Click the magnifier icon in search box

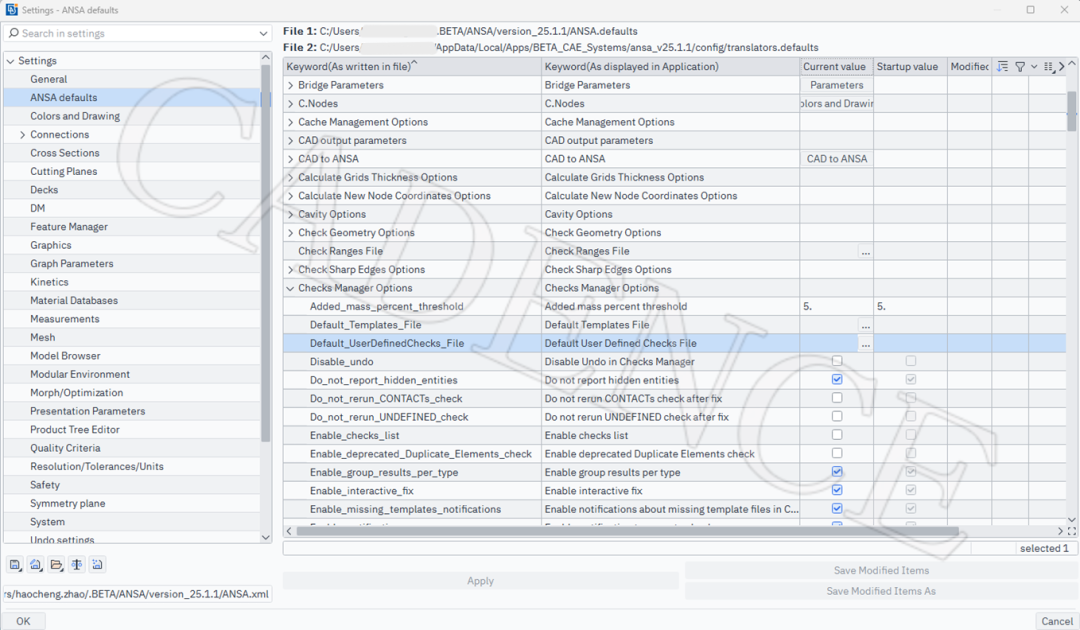pos(14,33)
